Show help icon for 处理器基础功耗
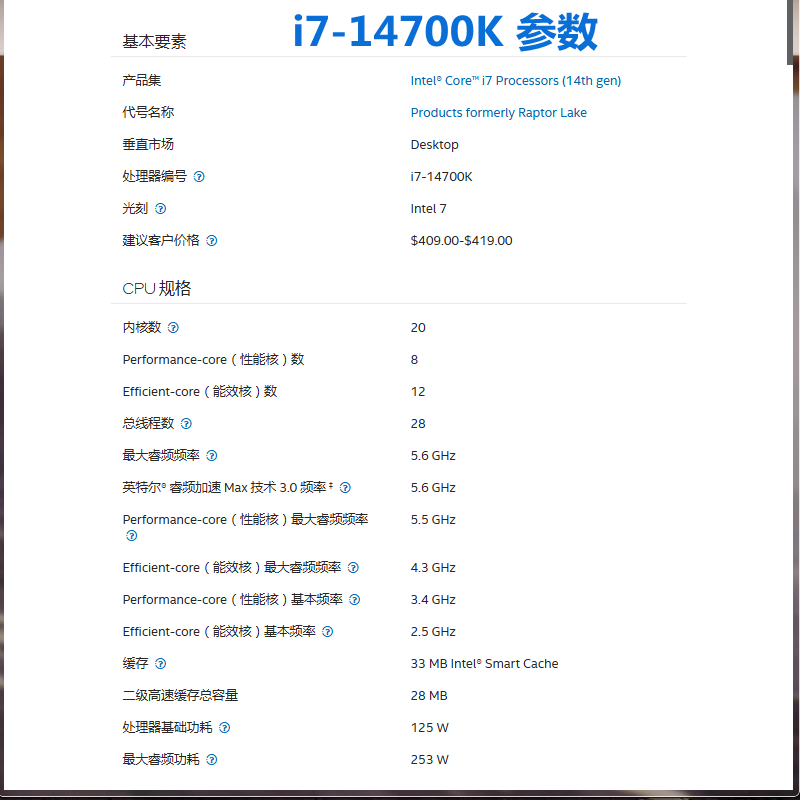This screenshot has height=800, width=800. point(225,728)
